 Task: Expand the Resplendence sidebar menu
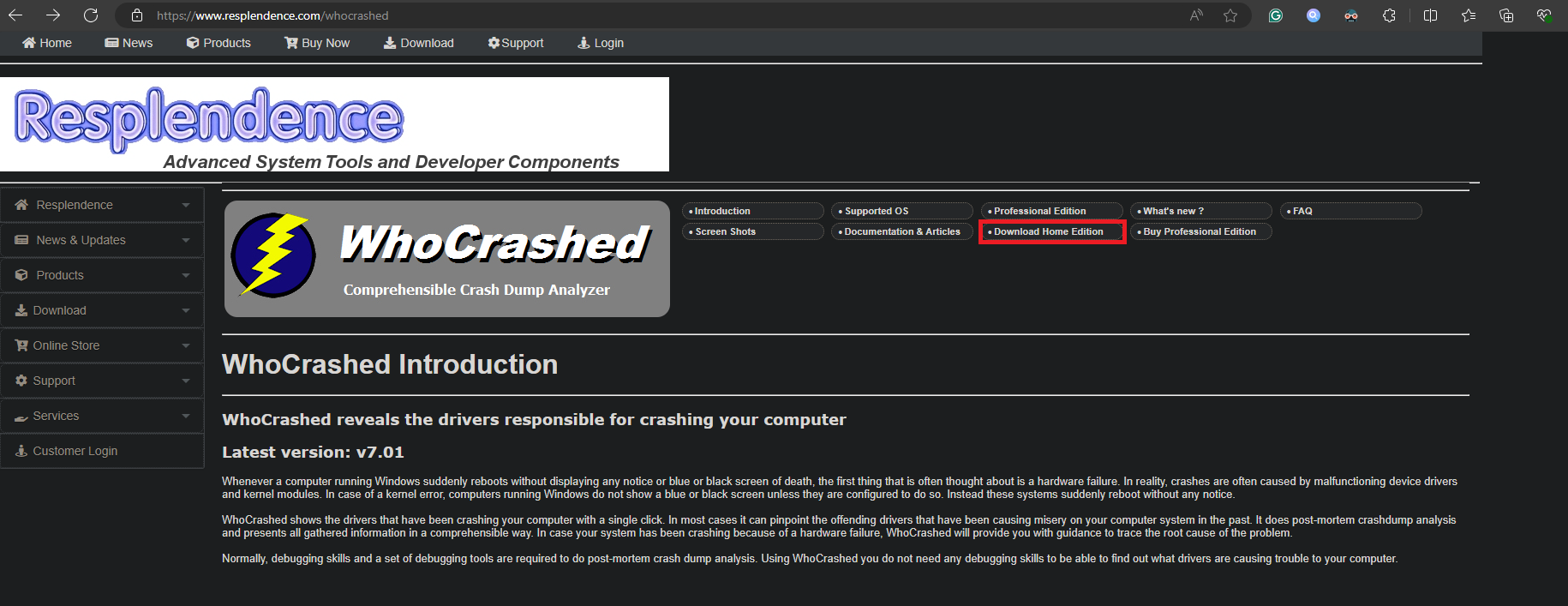[102, 205]
